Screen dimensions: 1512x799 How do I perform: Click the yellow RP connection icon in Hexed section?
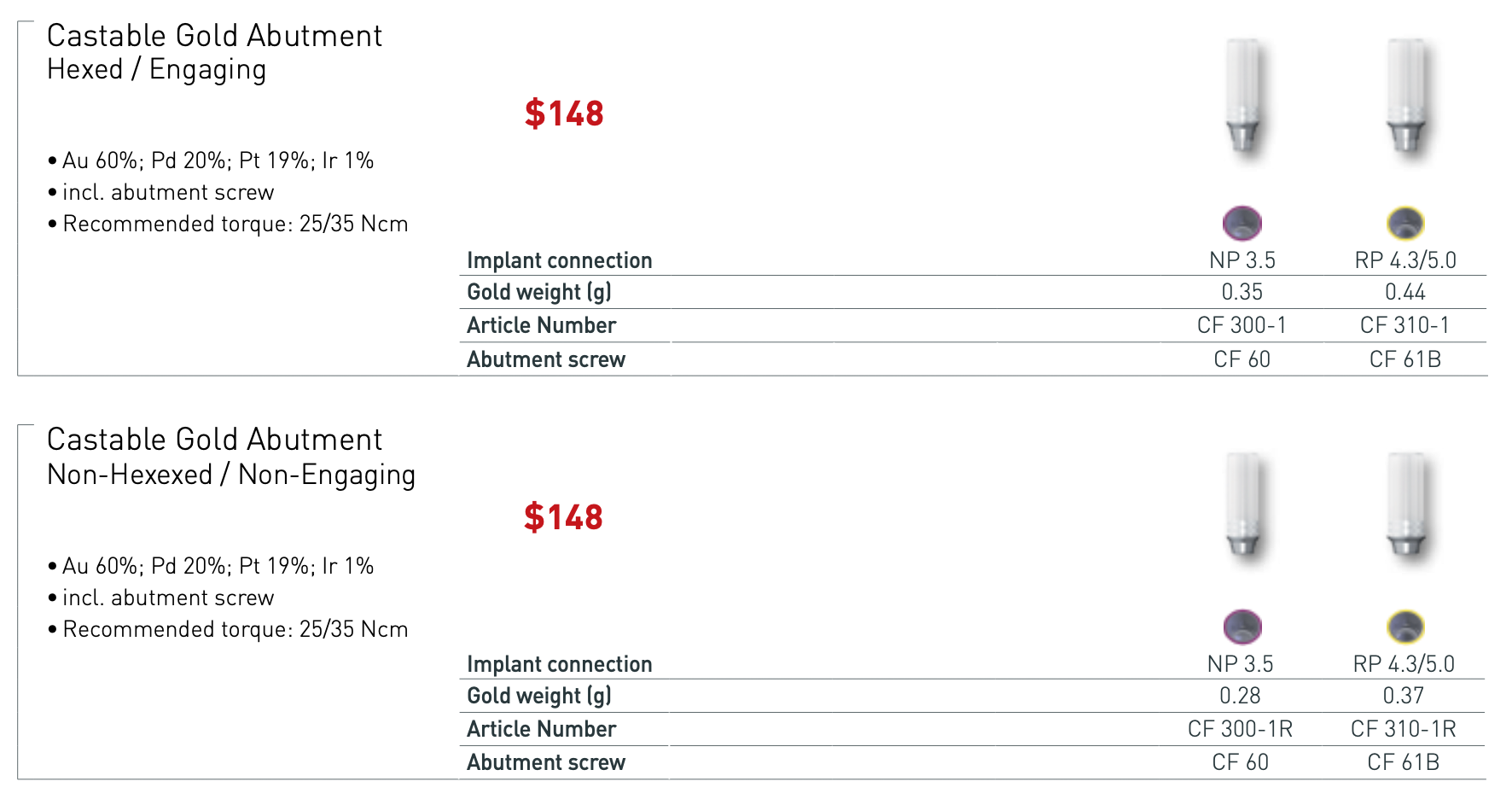point(1404,224)
